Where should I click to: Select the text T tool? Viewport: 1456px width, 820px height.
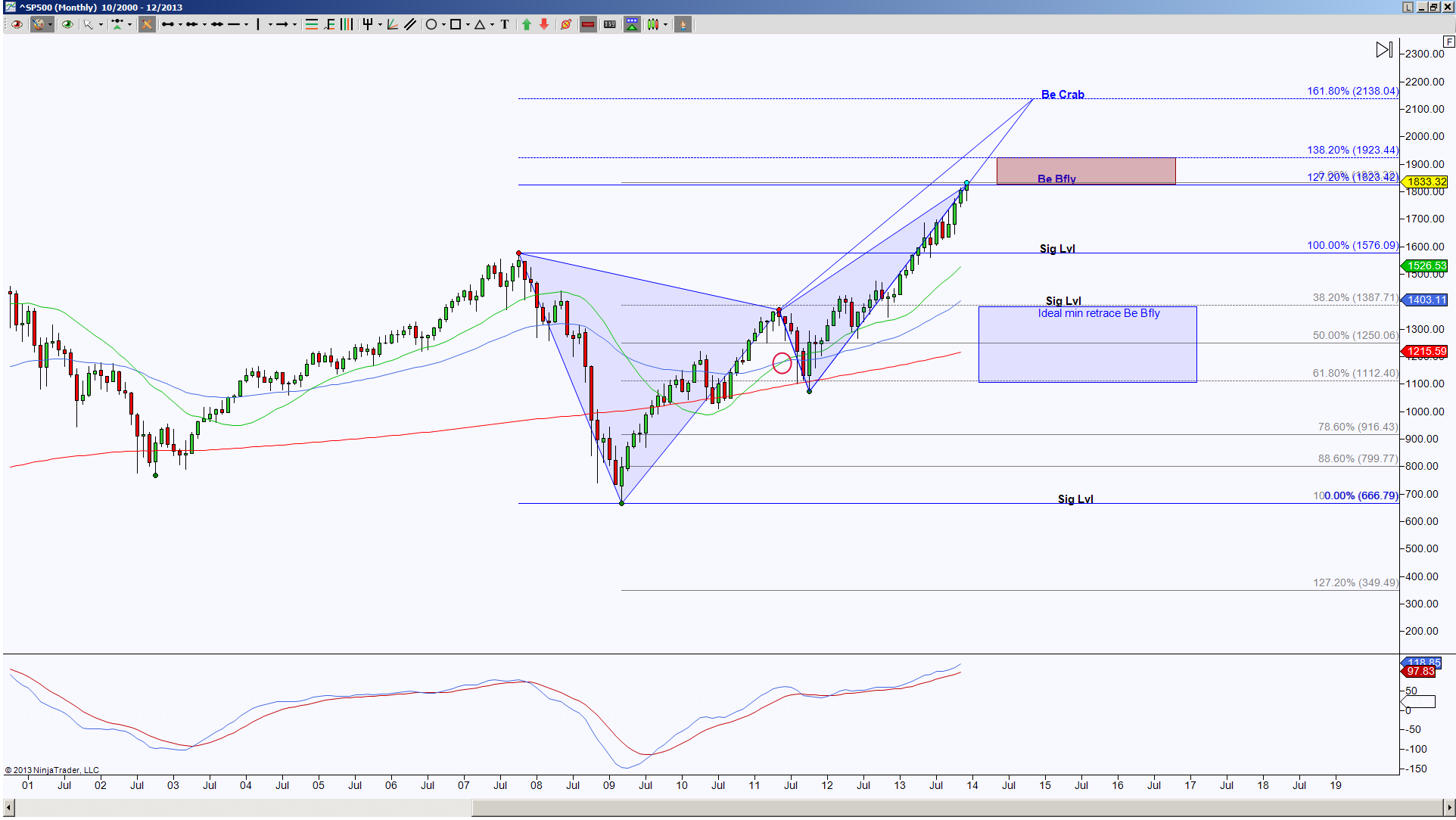(x=505, y=24)
